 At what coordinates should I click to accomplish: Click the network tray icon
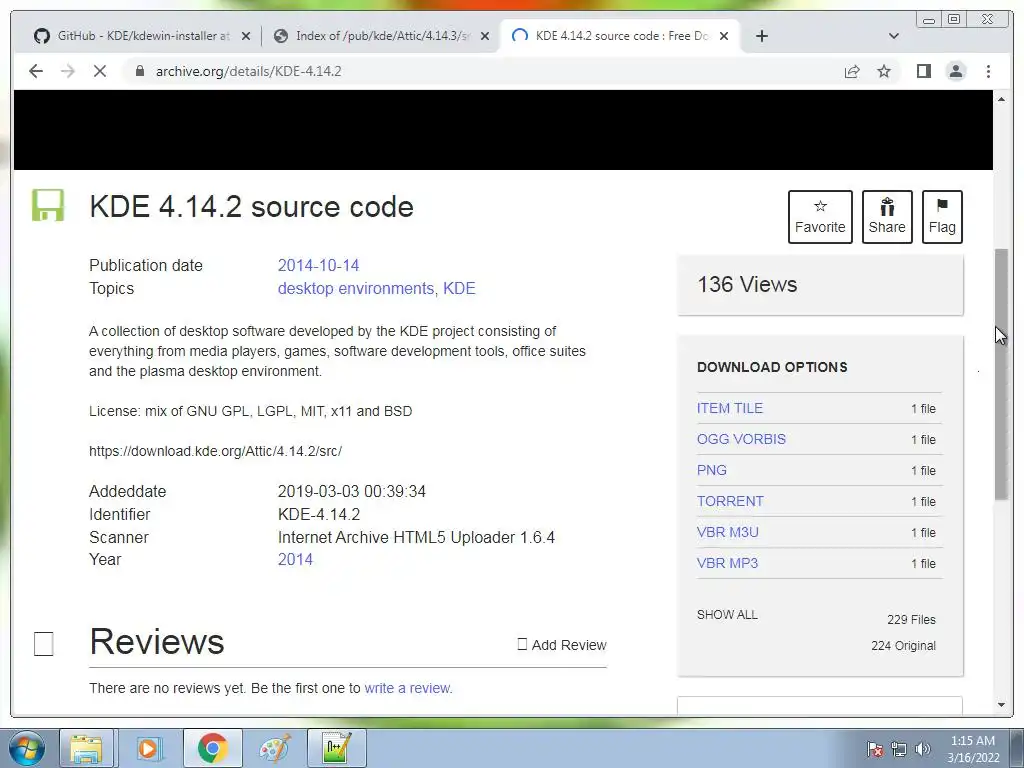click(x=899, y=749)
